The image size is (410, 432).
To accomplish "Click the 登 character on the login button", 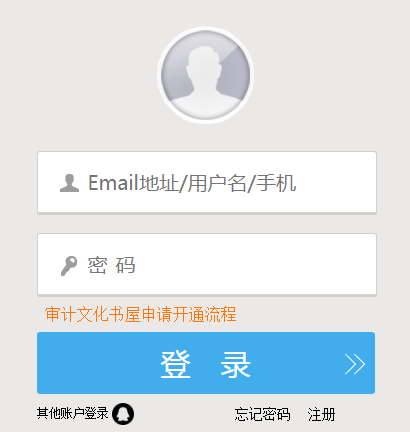I will pos(176,364).
